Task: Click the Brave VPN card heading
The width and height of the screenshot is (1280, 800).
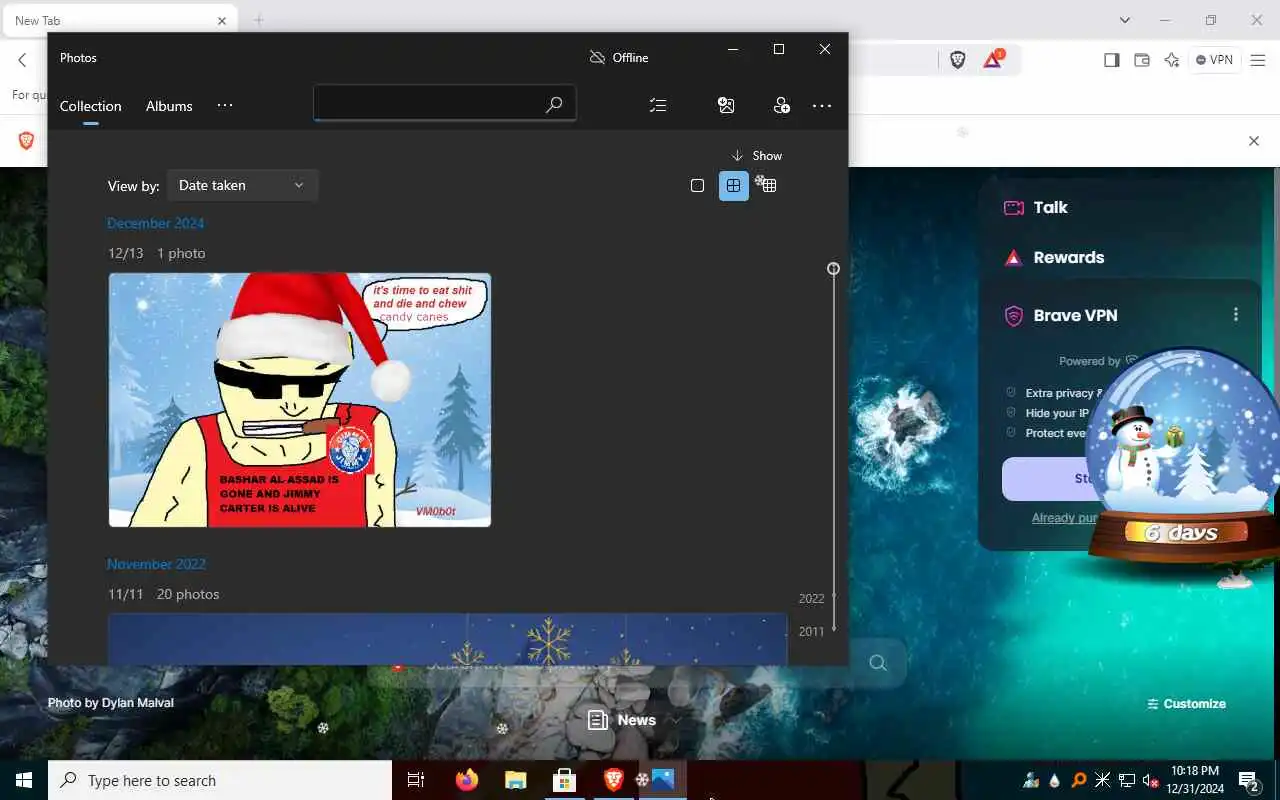Action: point(1075,315)
